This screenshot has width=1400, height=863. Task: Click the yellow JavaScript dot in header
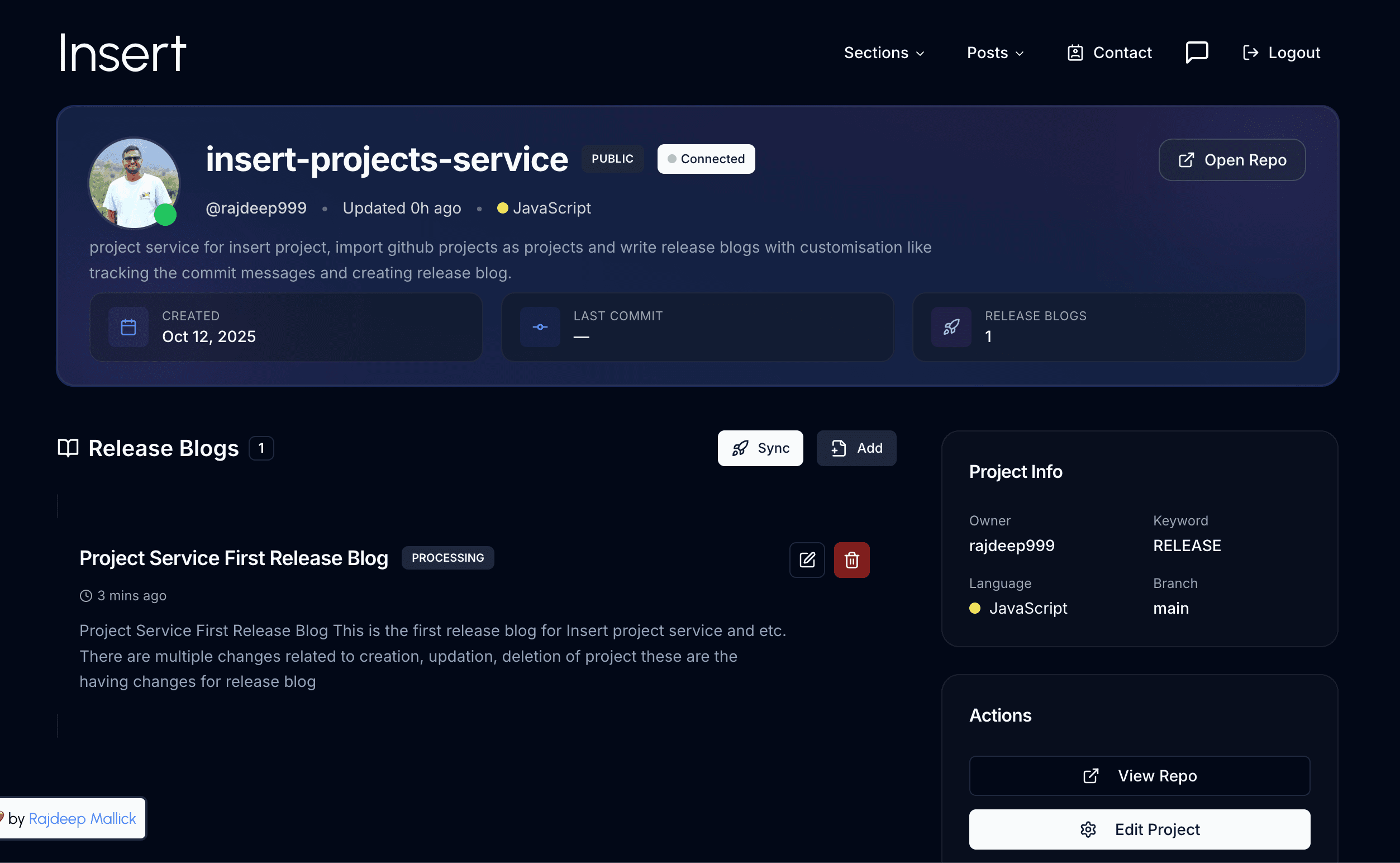(502, 208)
